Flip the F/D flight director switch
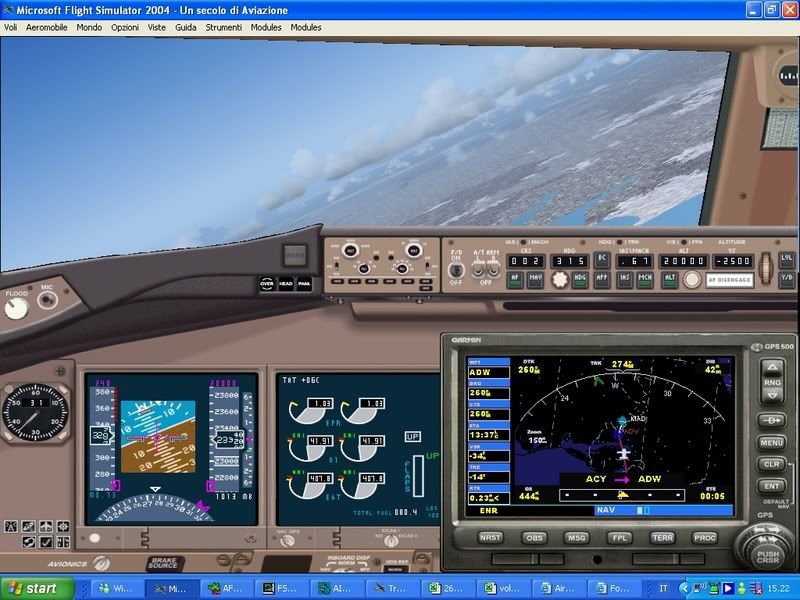Screen dimensions: 800x600 point(456,269)
